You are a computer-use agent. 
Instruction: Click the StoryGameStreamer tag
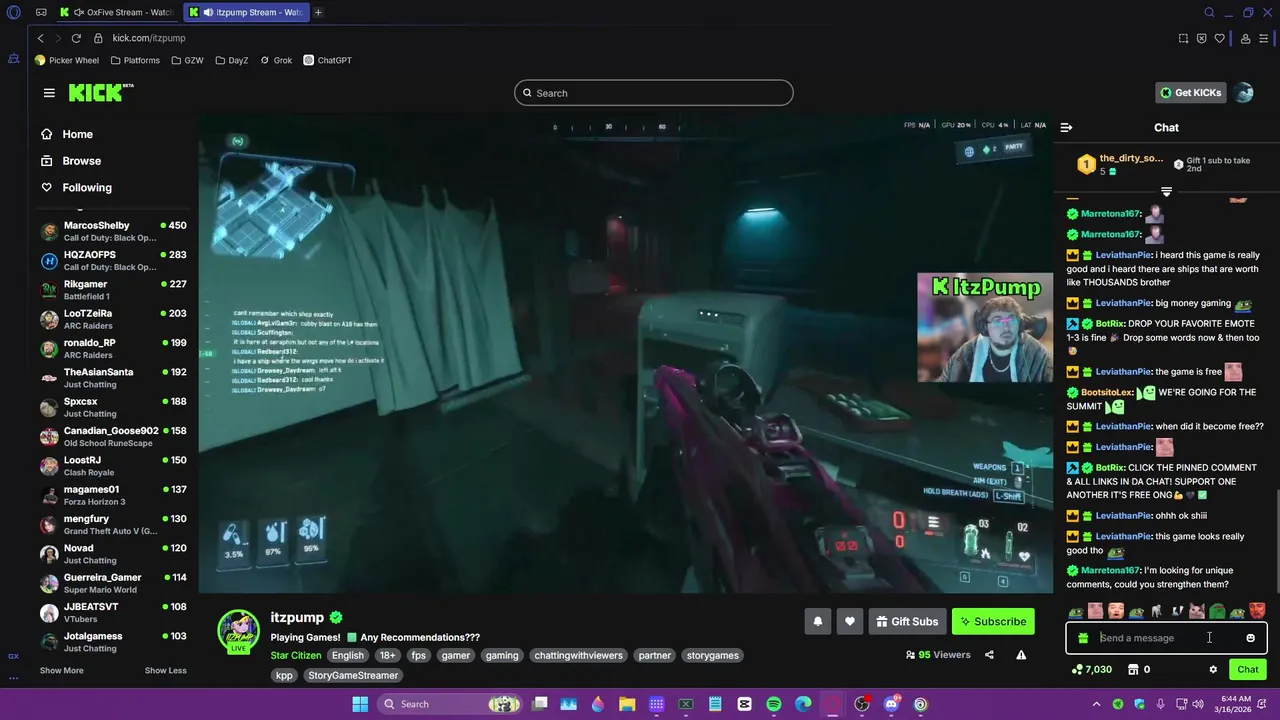[353, 675]
